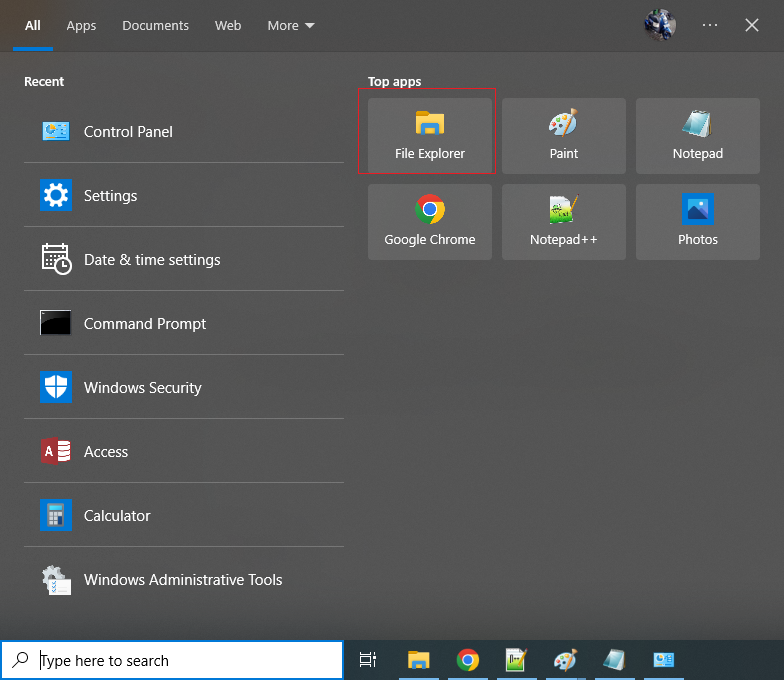Launch Notepad tile in Top apps
Viewport: 784px width, 680px height.
coord(698,136)
